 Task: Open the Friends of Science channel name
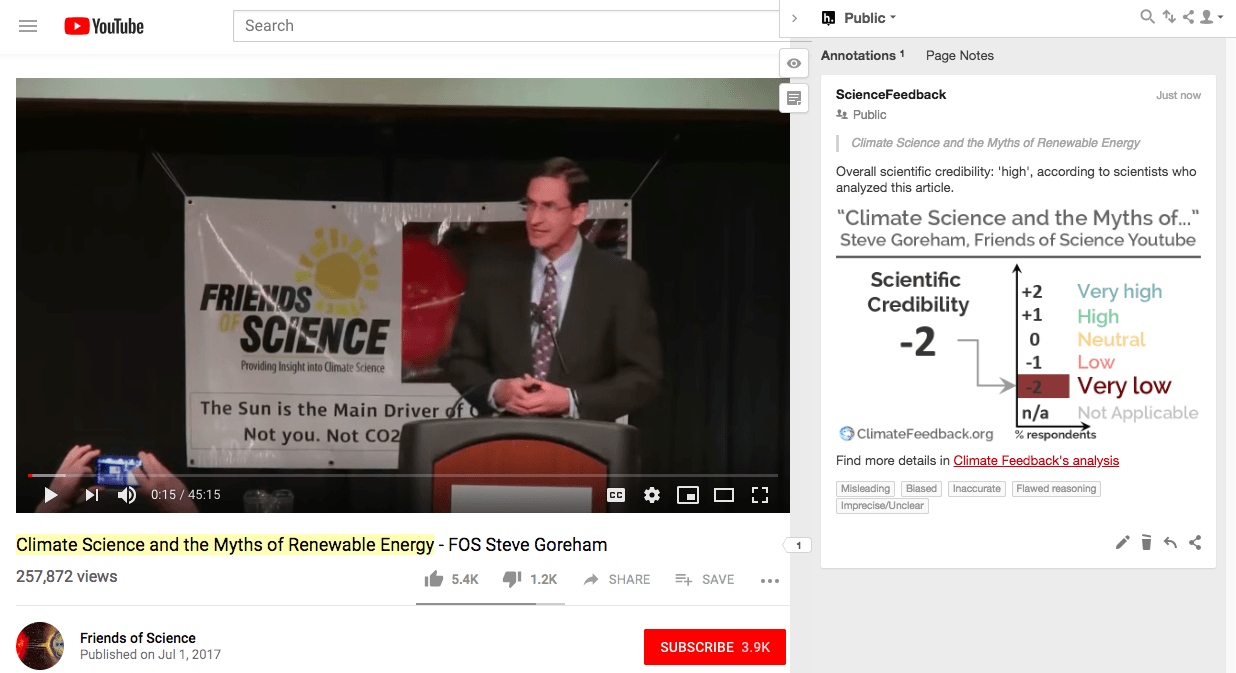[138, 638]
